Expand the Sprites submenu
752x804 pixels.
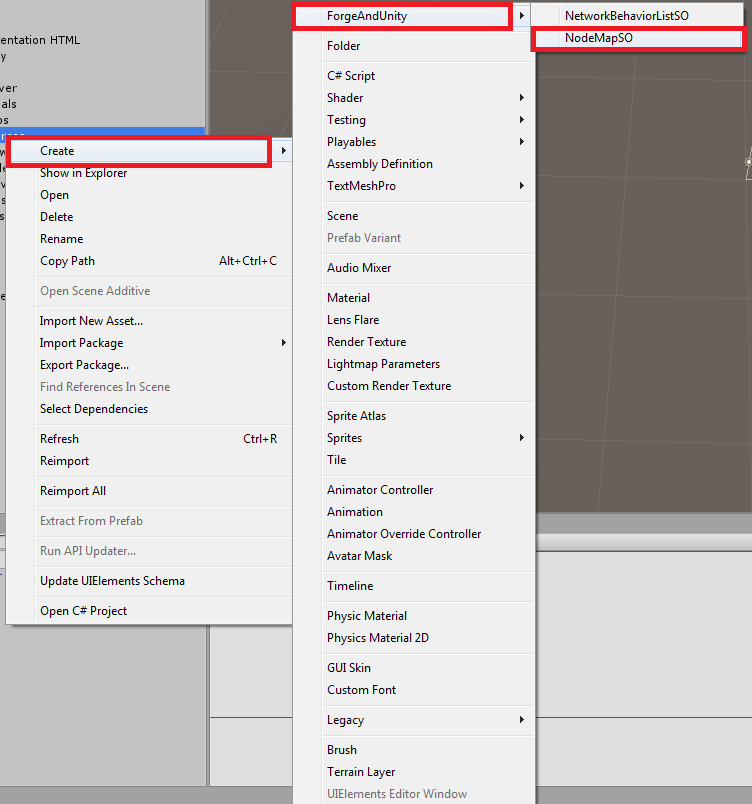(x=414, y=438)
